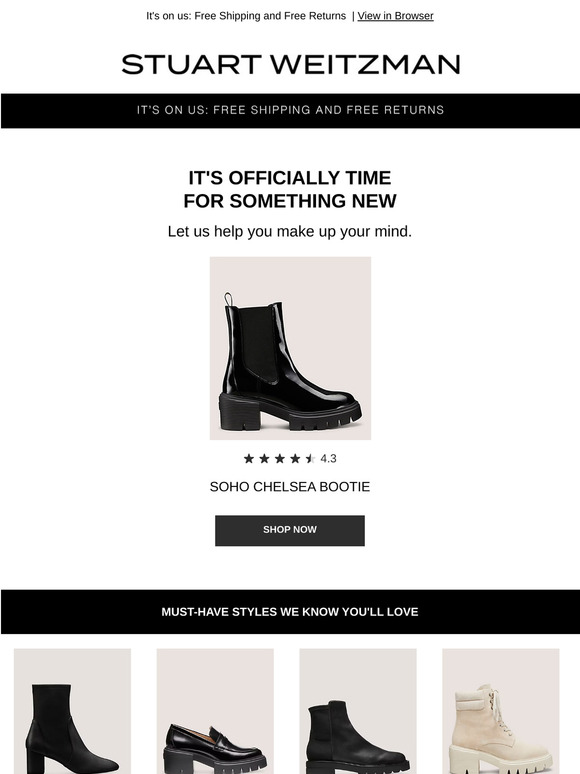The width and height of the screenshot is (580, 774).
Task: Open the black heeled sock bootie image
Action: tap(73, 711)
